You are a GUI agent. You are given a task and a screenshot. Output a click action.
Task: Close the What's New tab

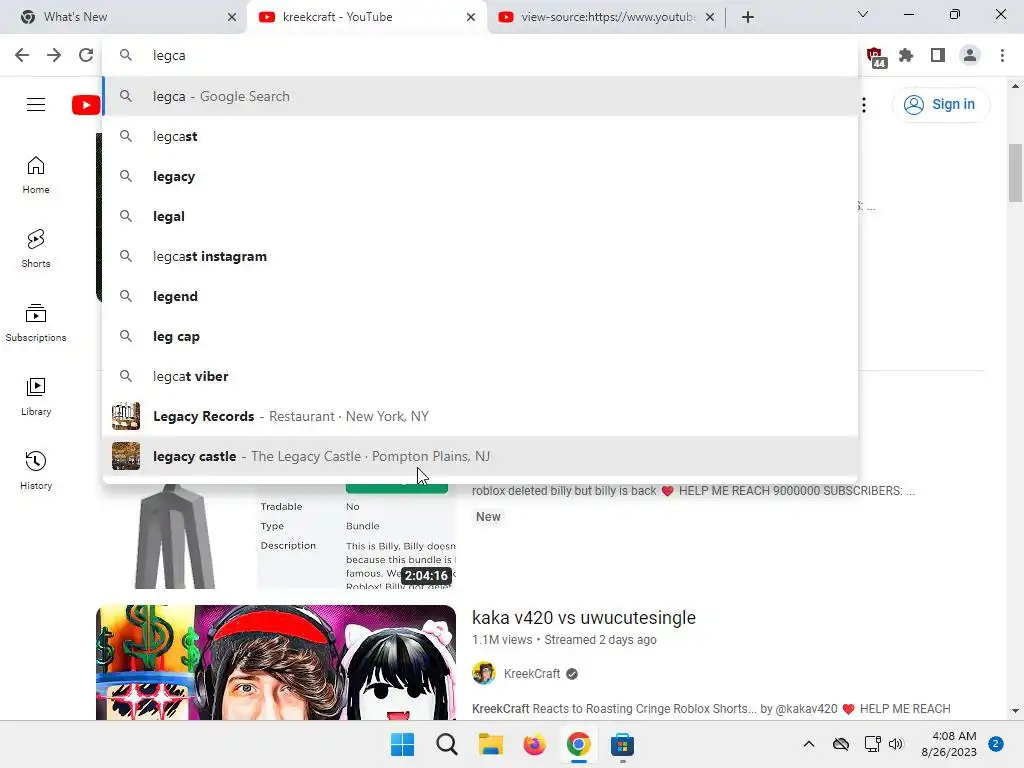click(232, 17)
